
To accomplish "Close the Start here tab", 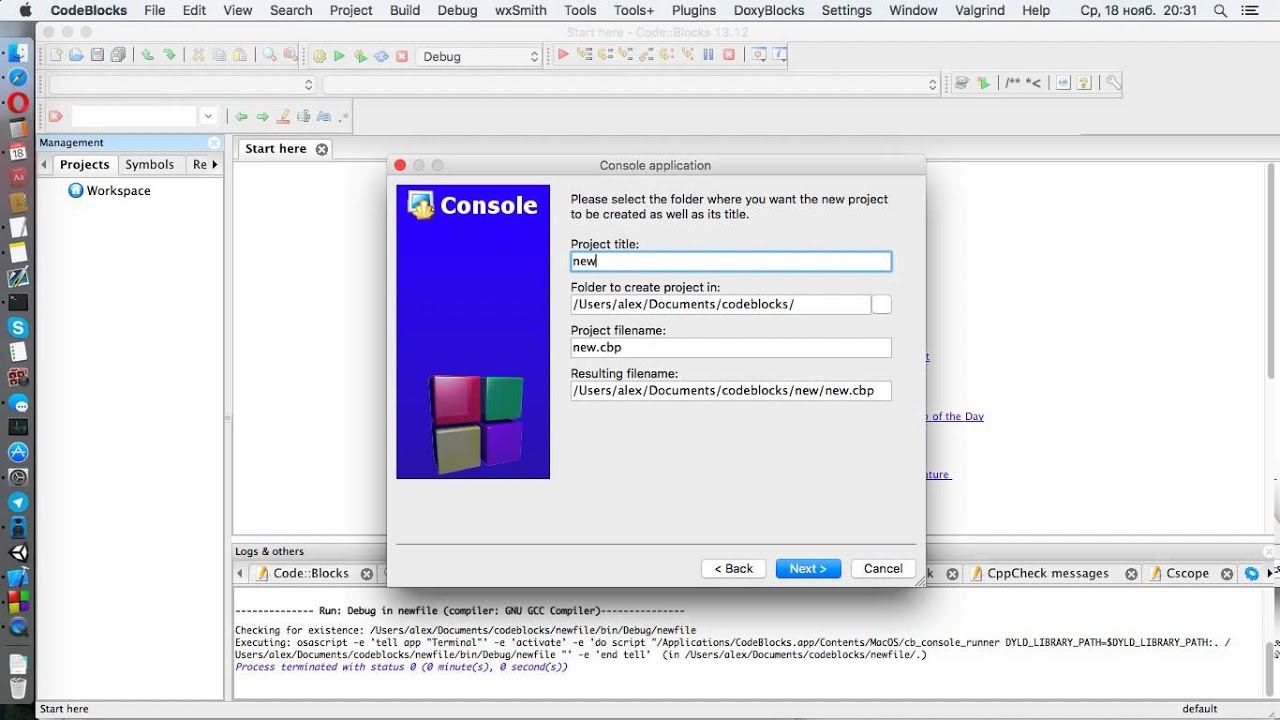I will coord(321,149).
